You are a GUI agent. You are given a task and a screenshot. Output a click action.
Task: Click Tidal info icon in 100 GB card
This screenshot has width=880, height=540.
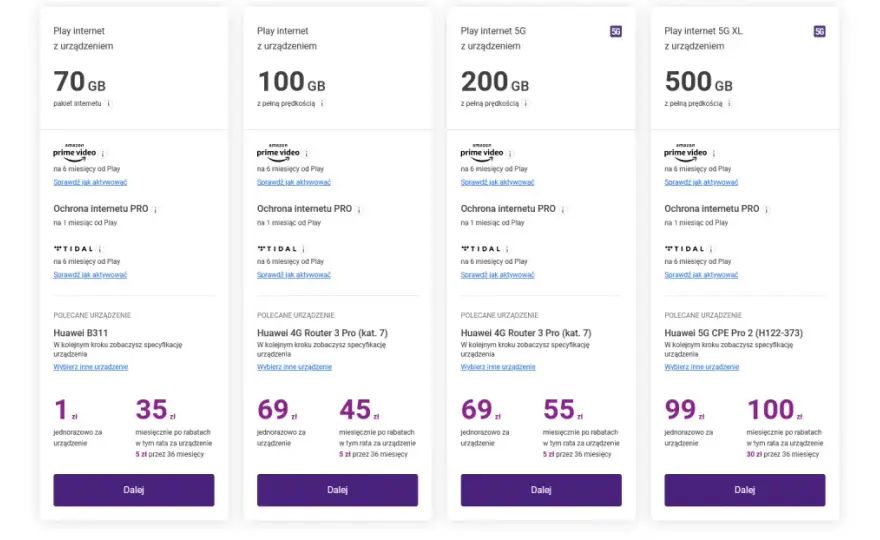tap(304, 249)
